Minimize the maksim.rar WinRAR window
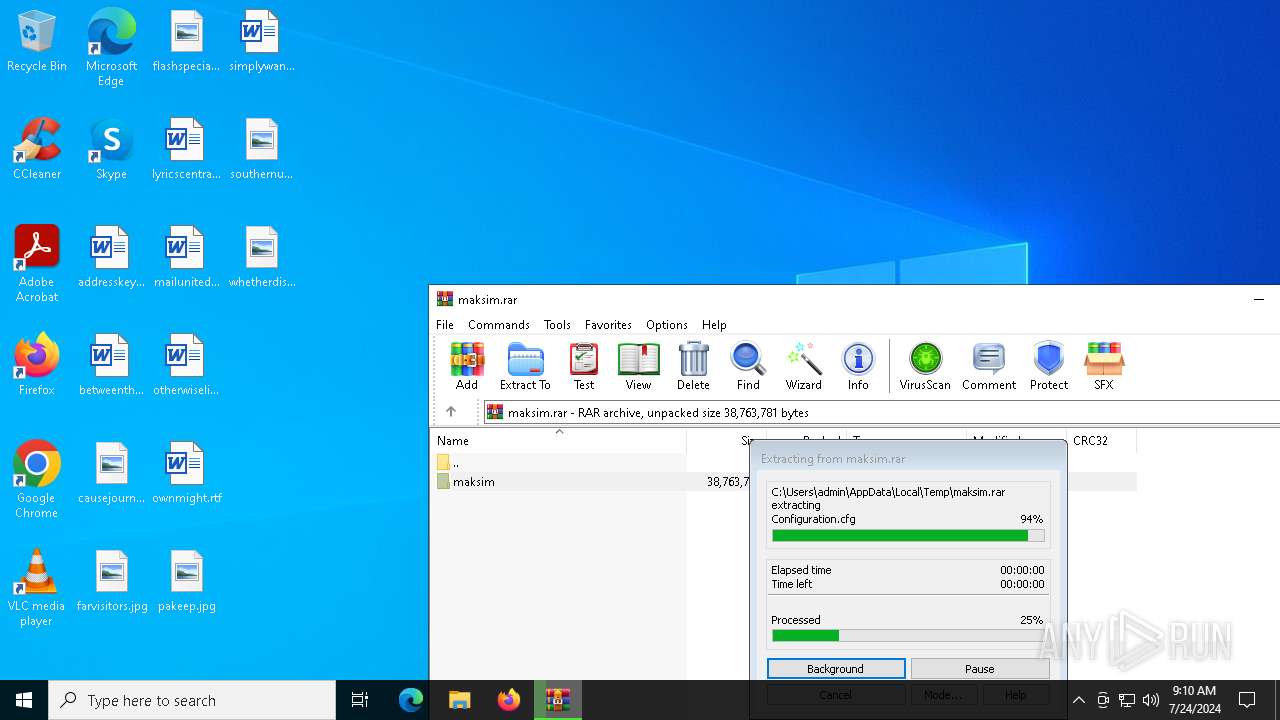 coord(1259,299)
